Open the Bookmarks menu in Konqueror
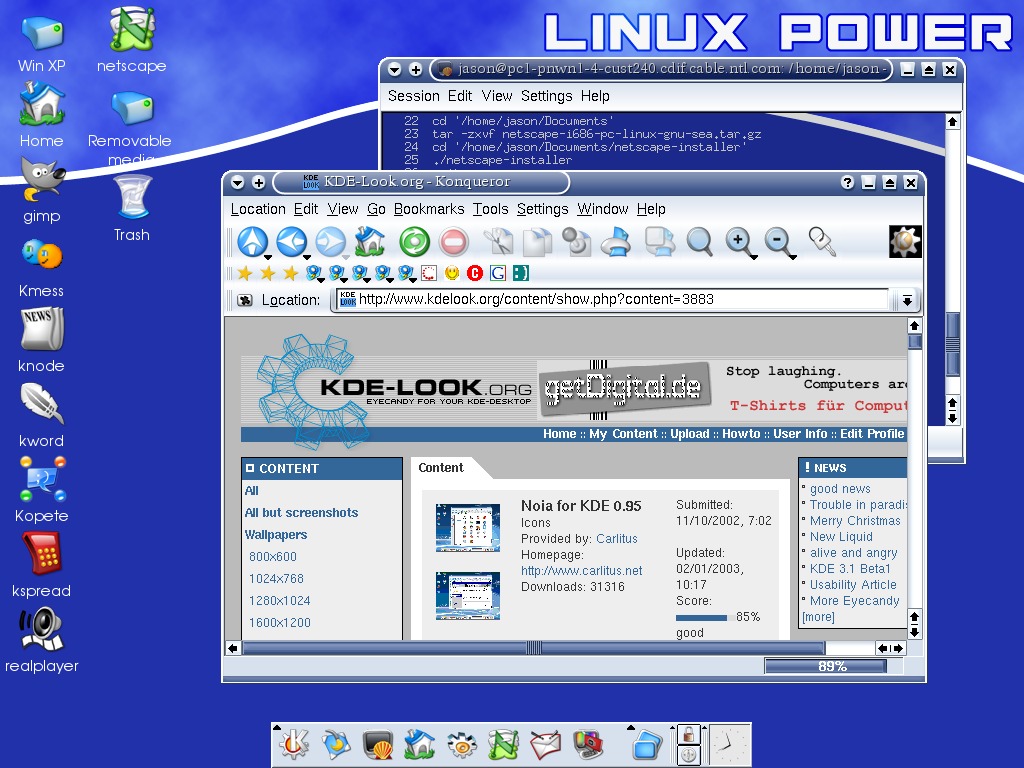The image size is (1024, 768). (x=429, y=209)
